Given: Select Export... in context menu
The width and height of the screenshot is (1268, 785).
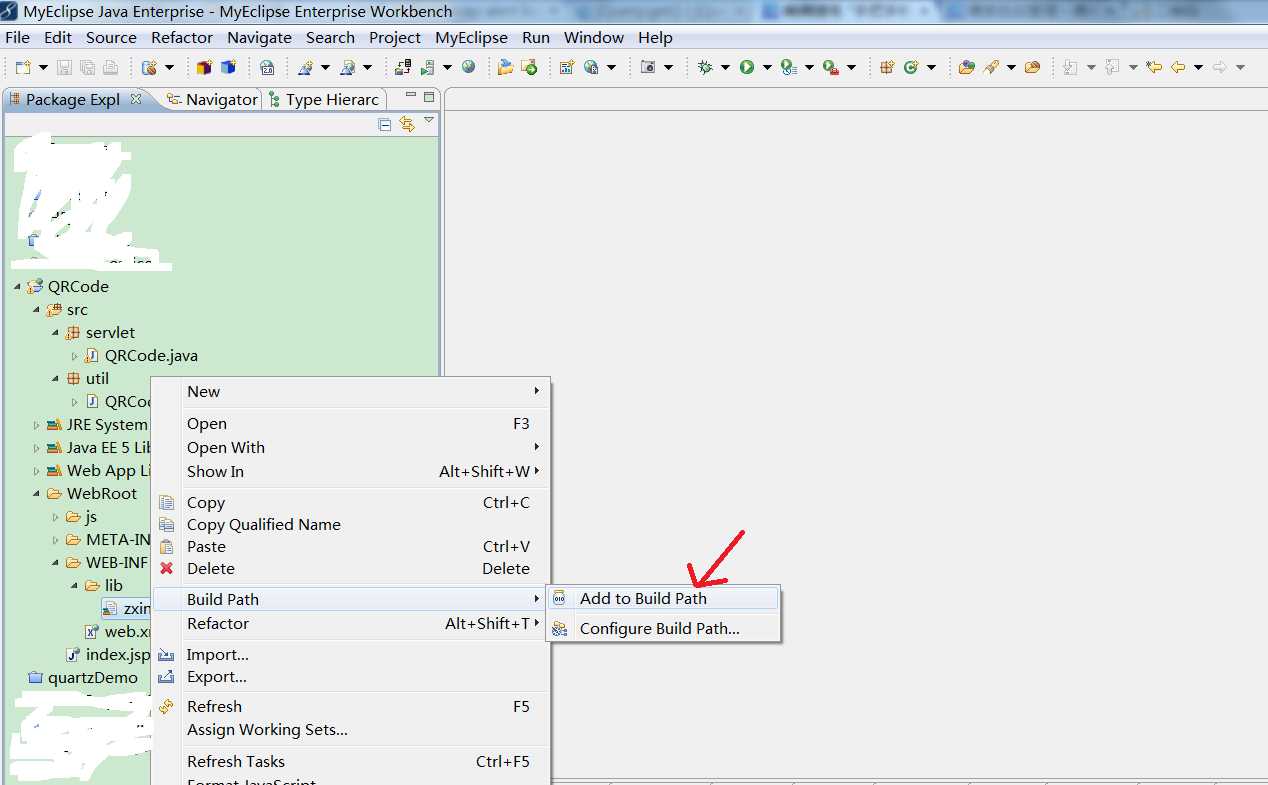Looking at the screenshot, I should (x=348, y=676).
